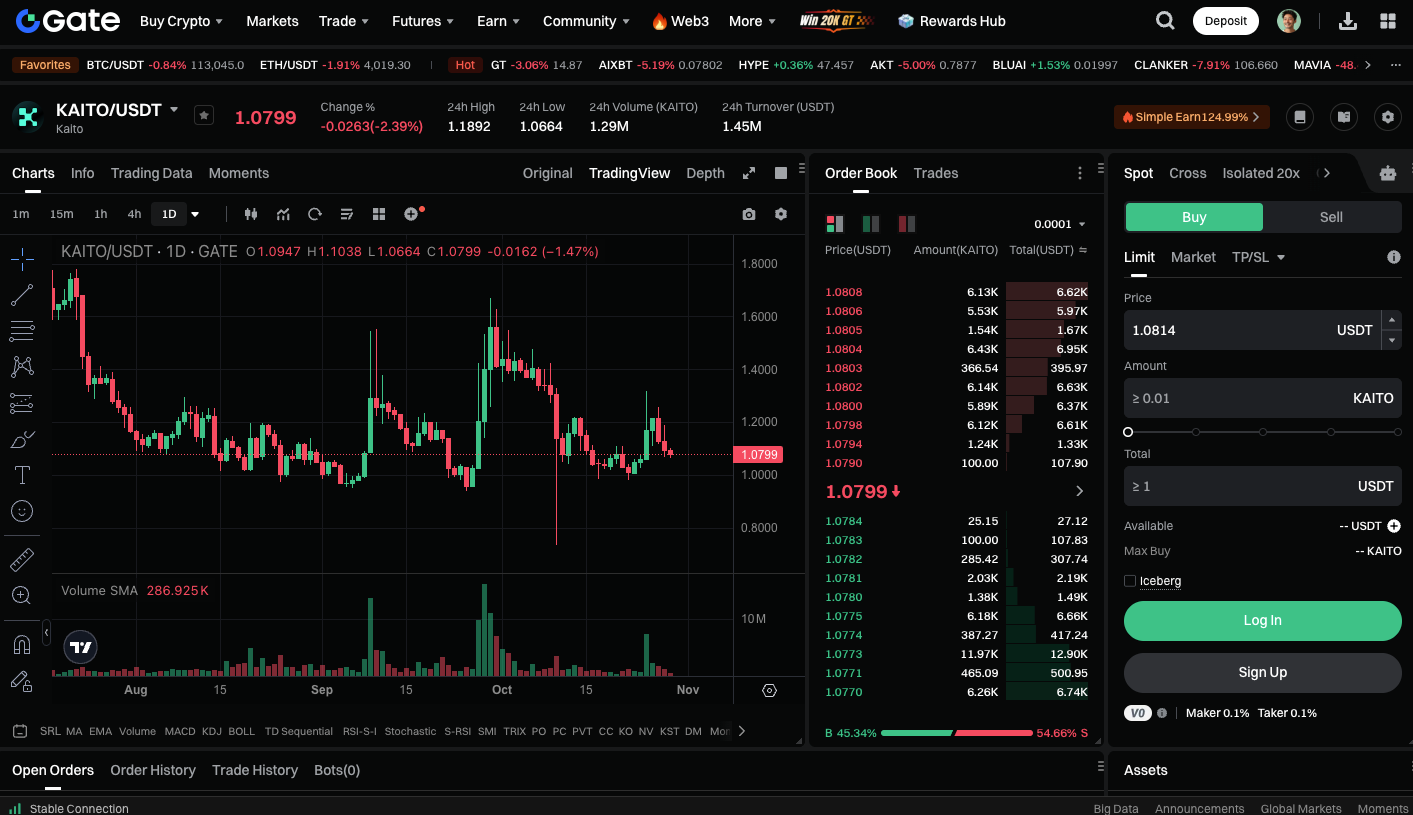Open the chart interval dropdown arrow
The image size is (1413, 815).
coord(195,214)
